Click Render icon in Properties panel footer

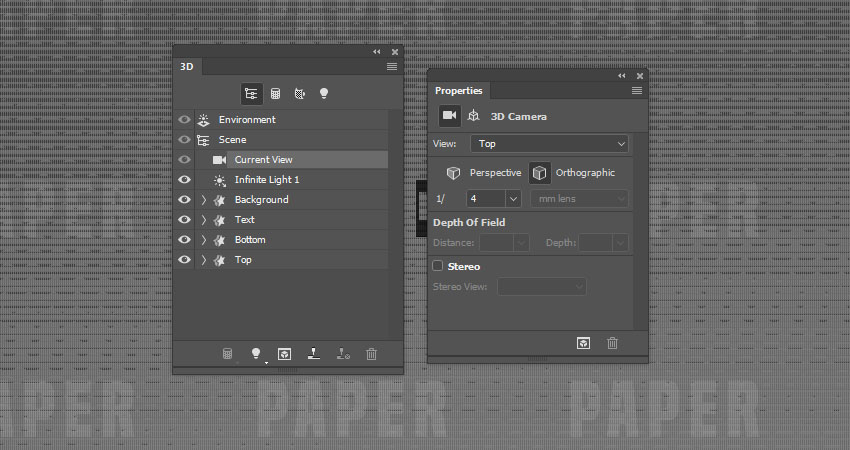pyautogui.click(x=583, y=343)
